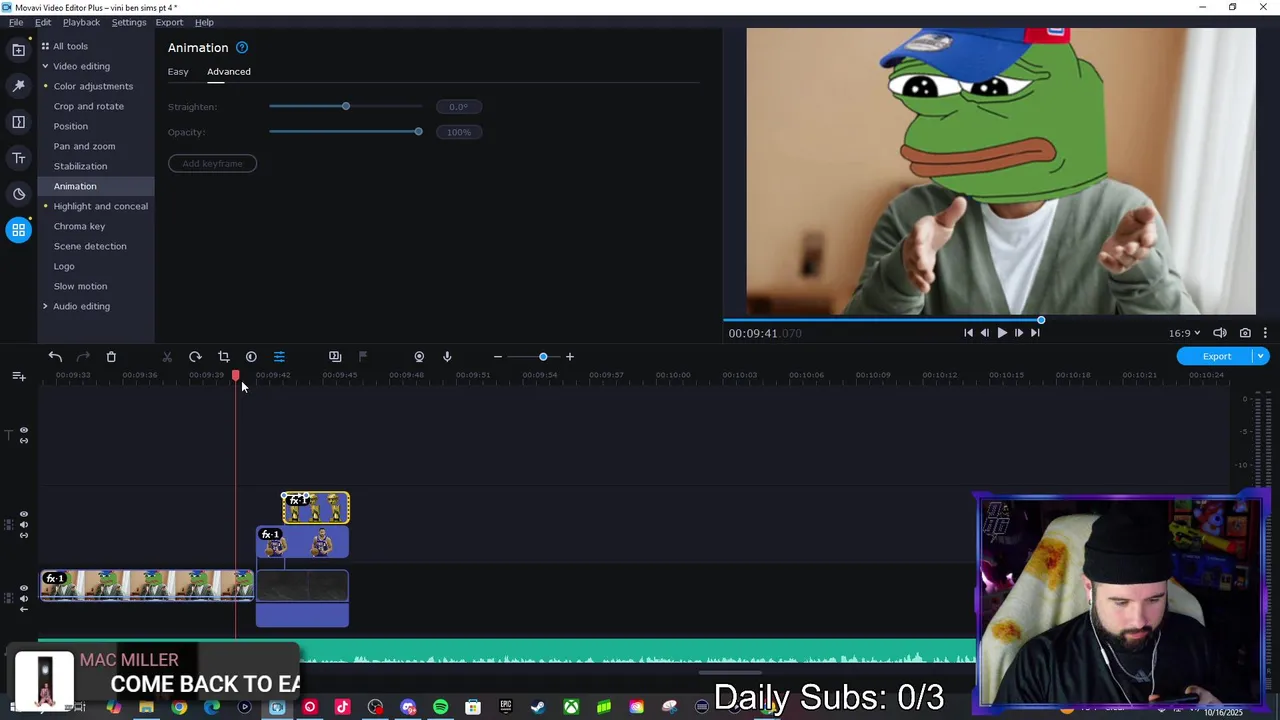Zoom in timeline with plus icon
The image size is (1280, 720).
570,357
